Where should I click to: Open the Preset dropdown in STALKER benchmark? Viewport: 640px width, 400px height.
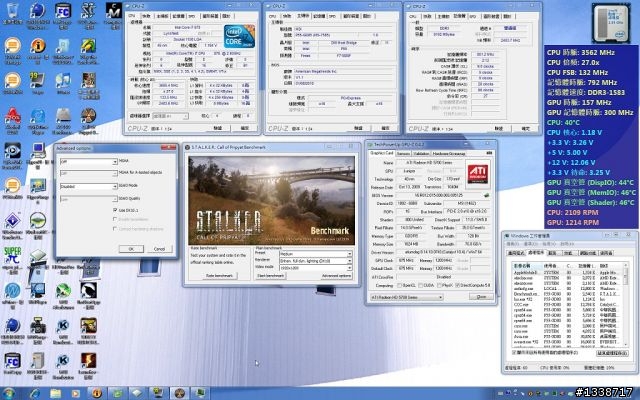point(316,253)
